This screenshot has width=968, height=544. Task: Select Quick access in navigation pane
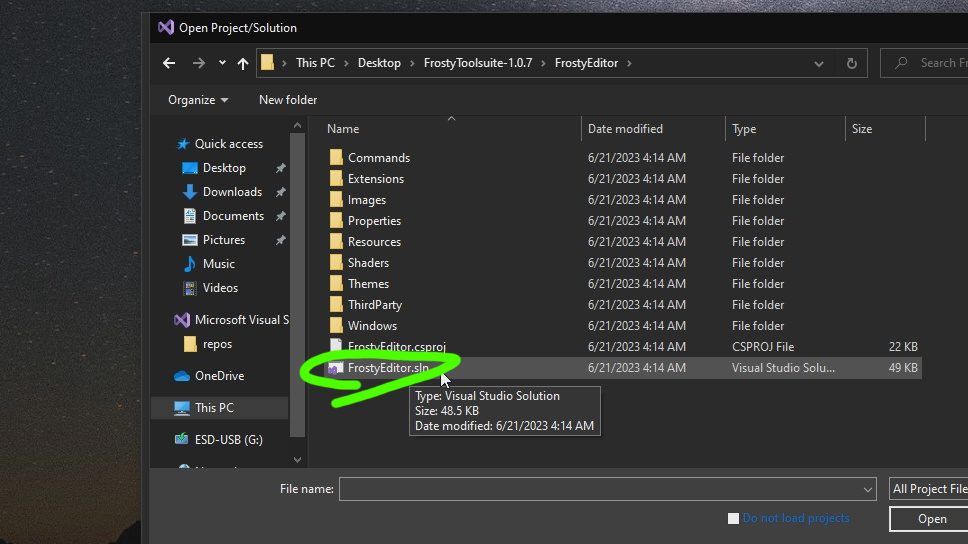pyautogui.click(x=229, y=144)
